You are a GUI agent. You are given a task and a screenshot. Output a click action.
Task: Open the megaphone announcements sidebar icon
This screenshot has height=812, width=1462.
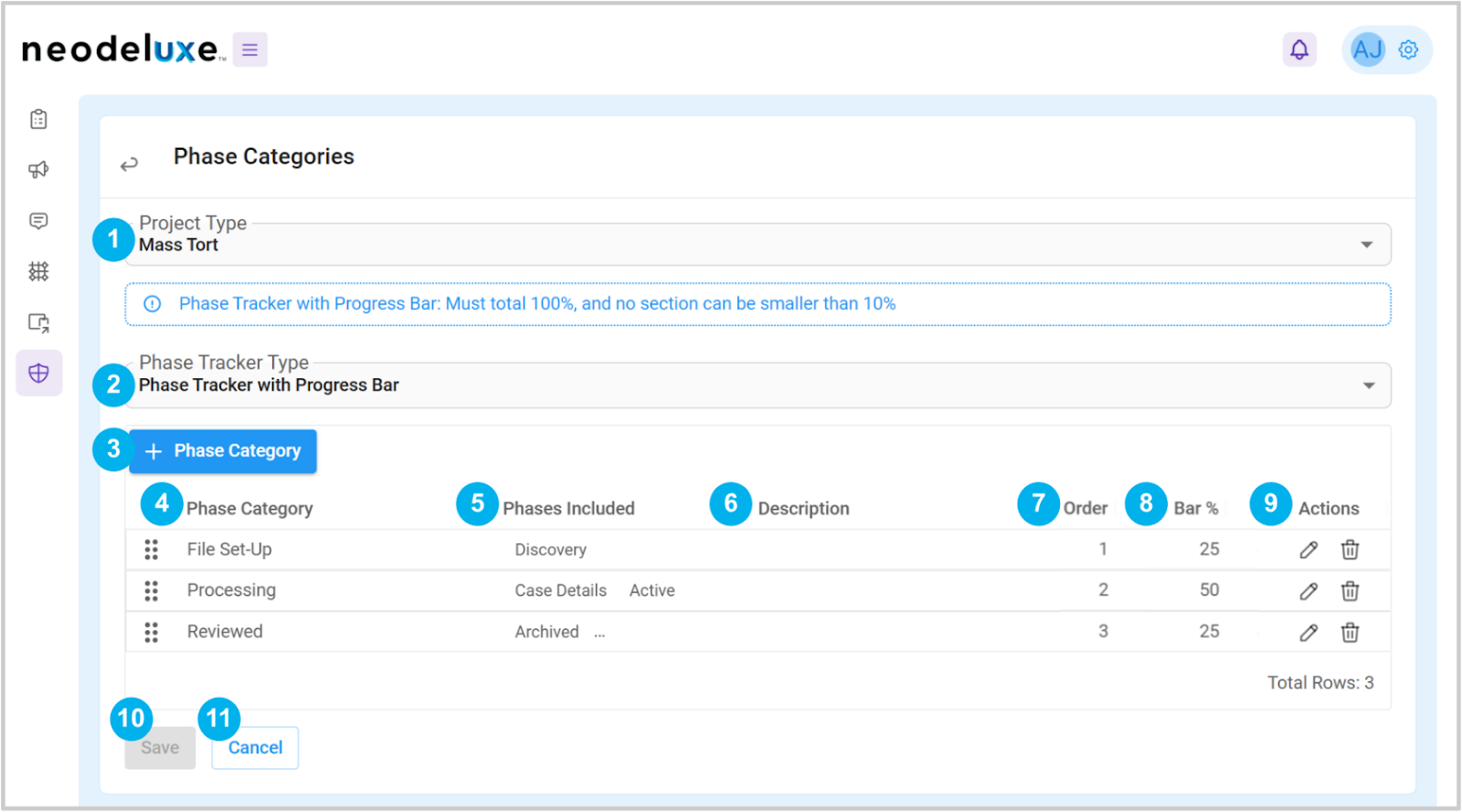[x=38, y=170]
